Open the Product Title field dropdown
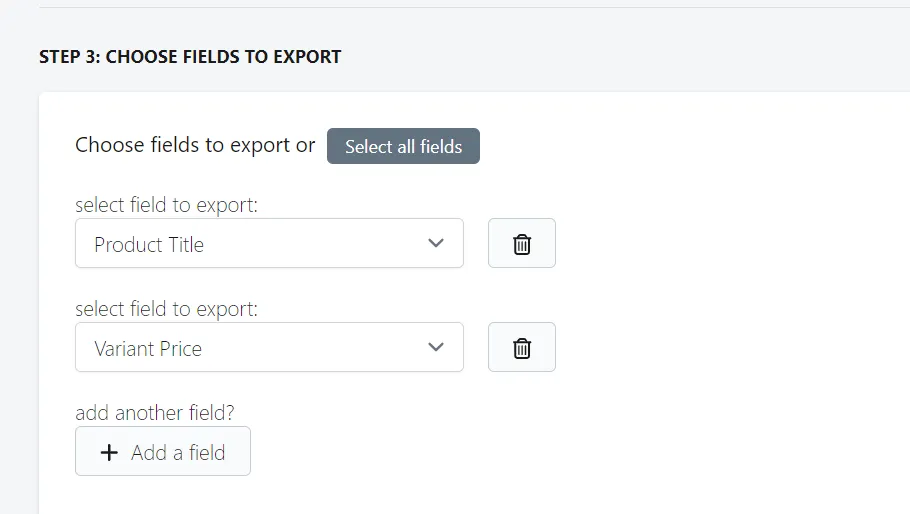 [x=269, y=243]
